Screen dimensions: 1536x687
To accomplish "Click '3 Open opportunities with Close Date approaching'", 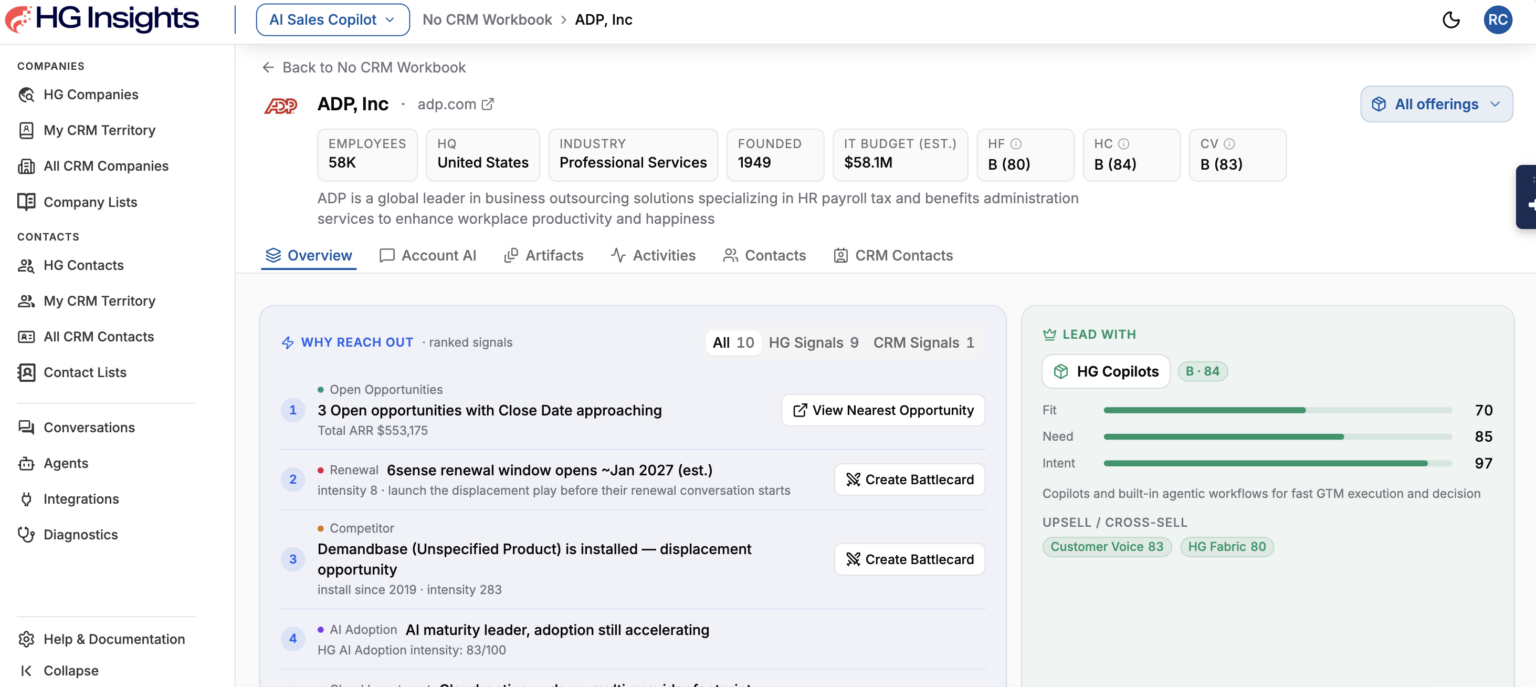I will coord(490,410).
